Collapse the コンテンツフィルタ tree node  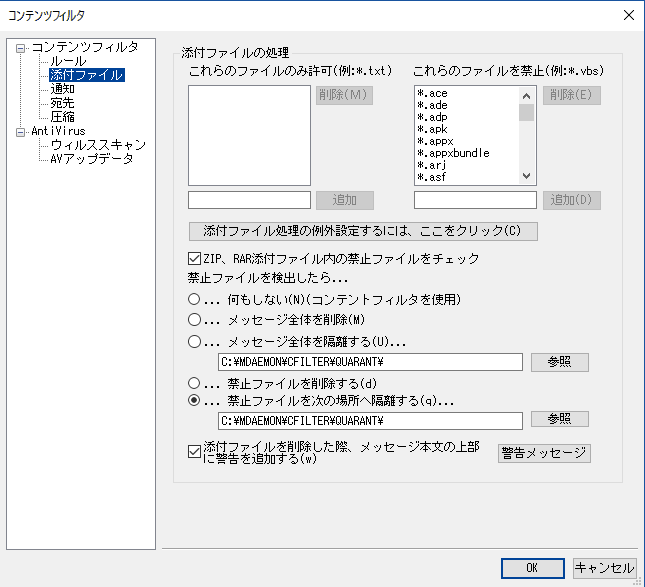tap(20, 49)
